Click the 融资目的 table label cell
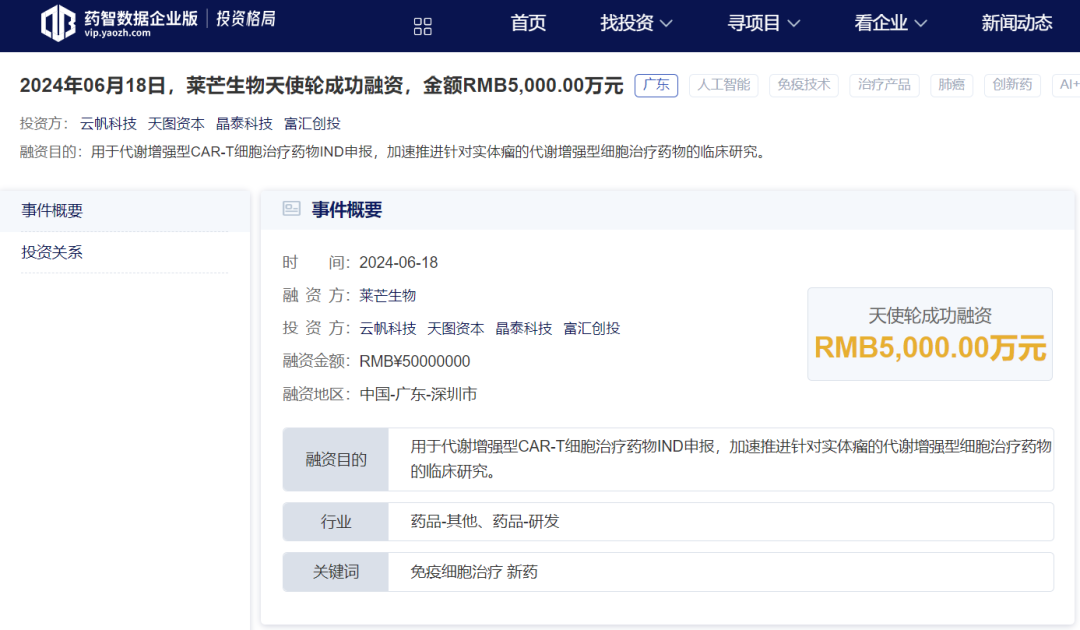Screen dimensions: 1080x630 tap(336, 459)
